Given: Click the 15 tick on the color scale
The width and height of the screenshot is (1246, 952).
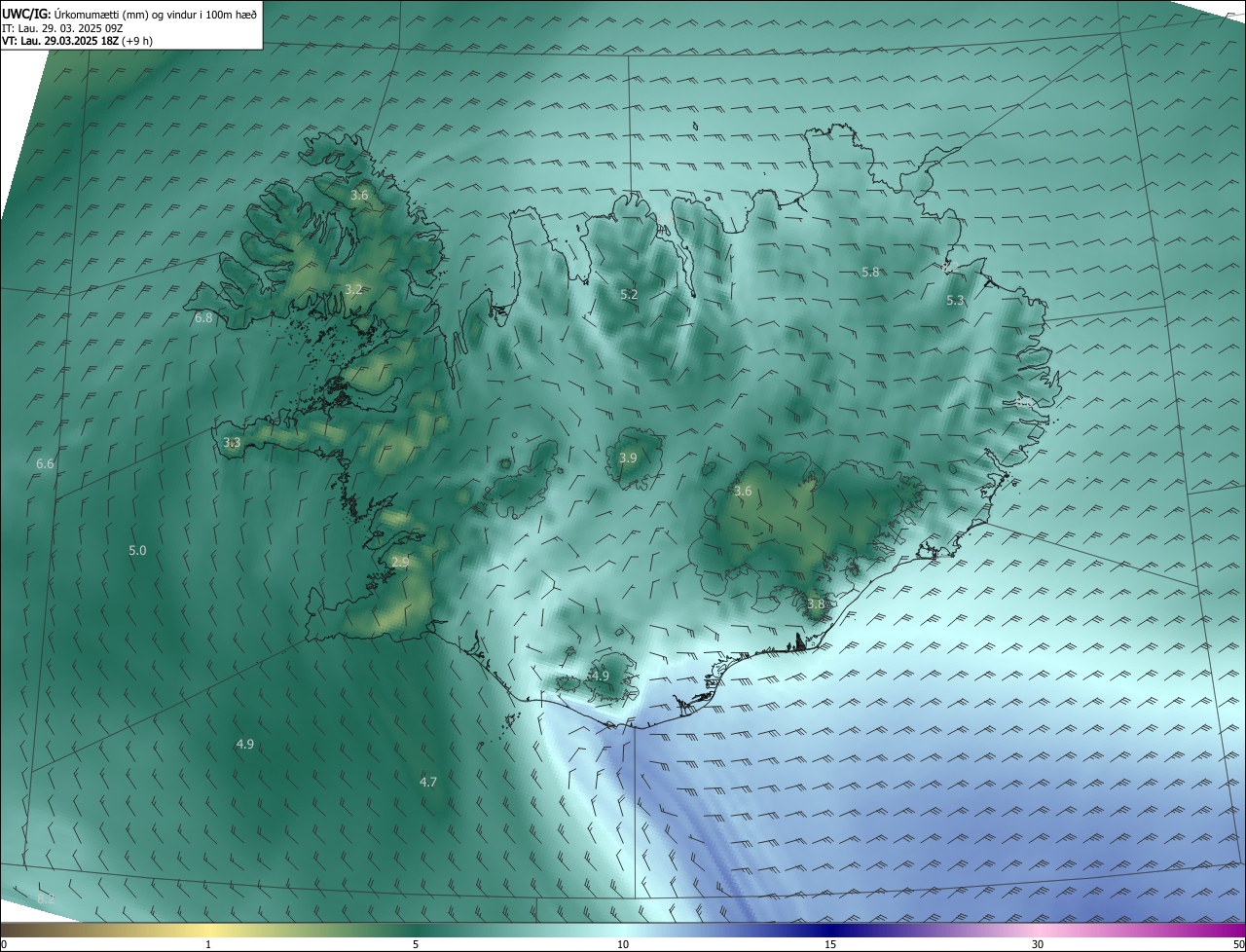Looking at the screenshot, I should pyautogui.click(x=830, y=944).
